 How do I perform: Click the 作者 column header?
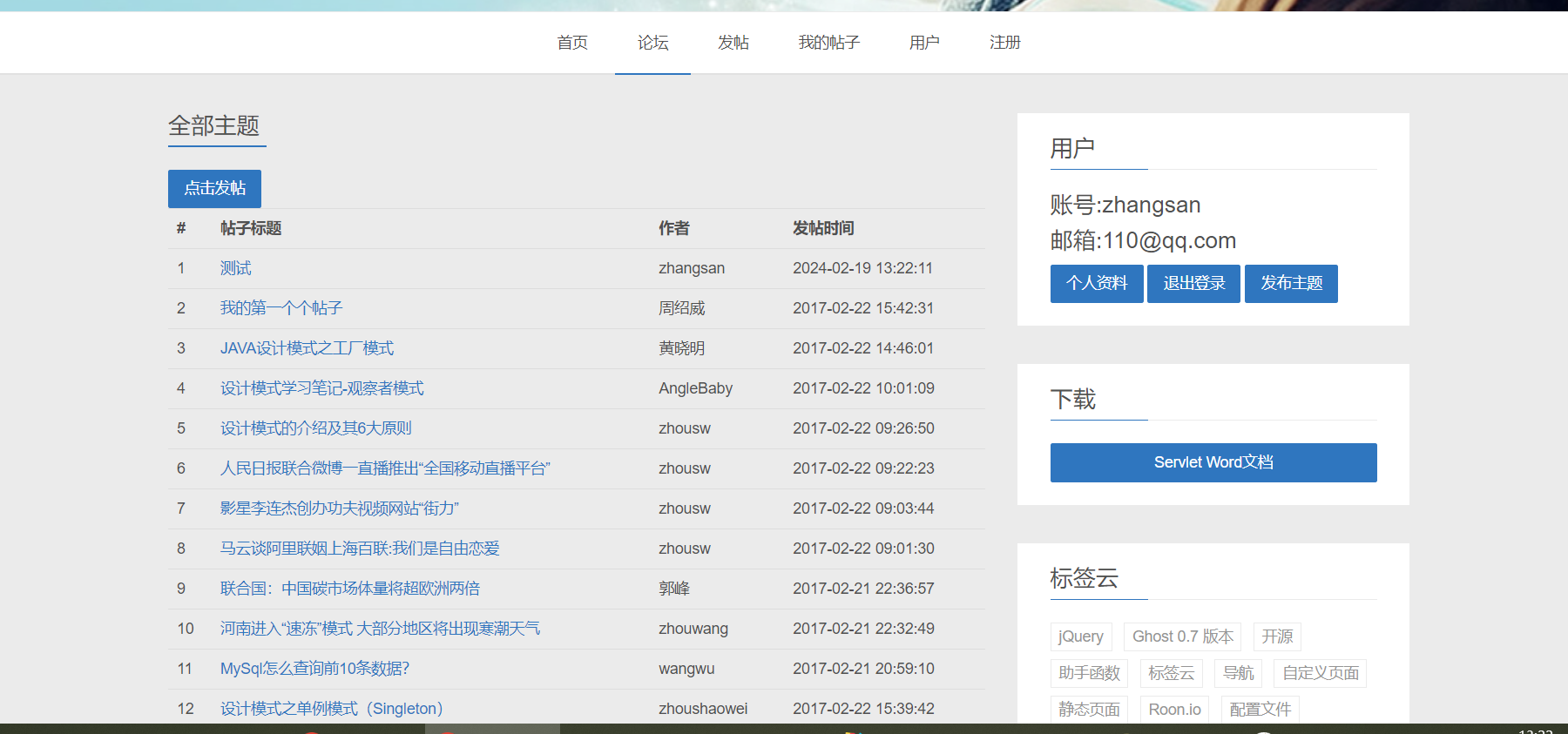pyautogui.click(x=674, y=228)
